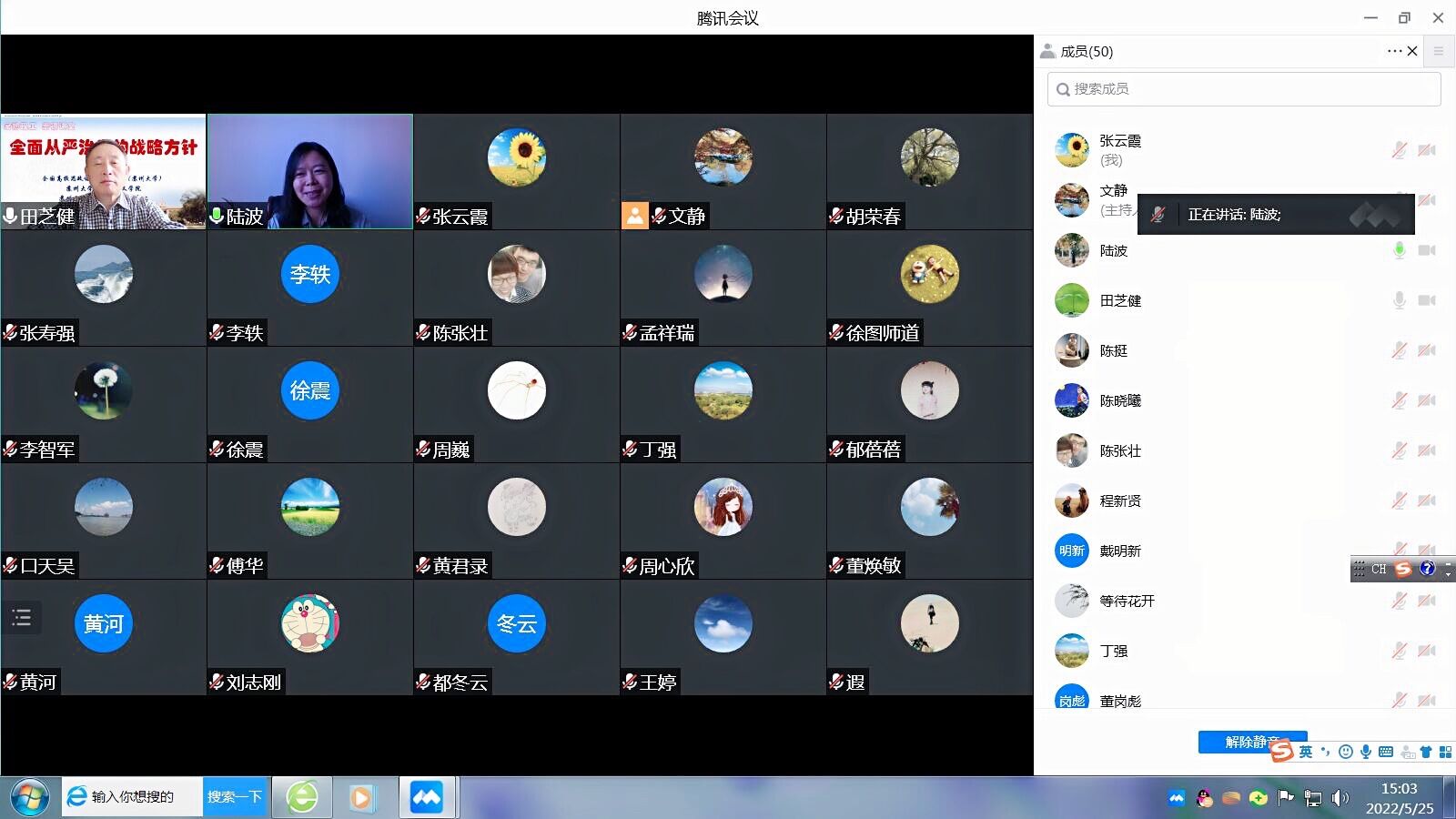The image size is (1456, 819).
Task: Select 陈挺 in the members list
Action: (x=1244, y=350)
